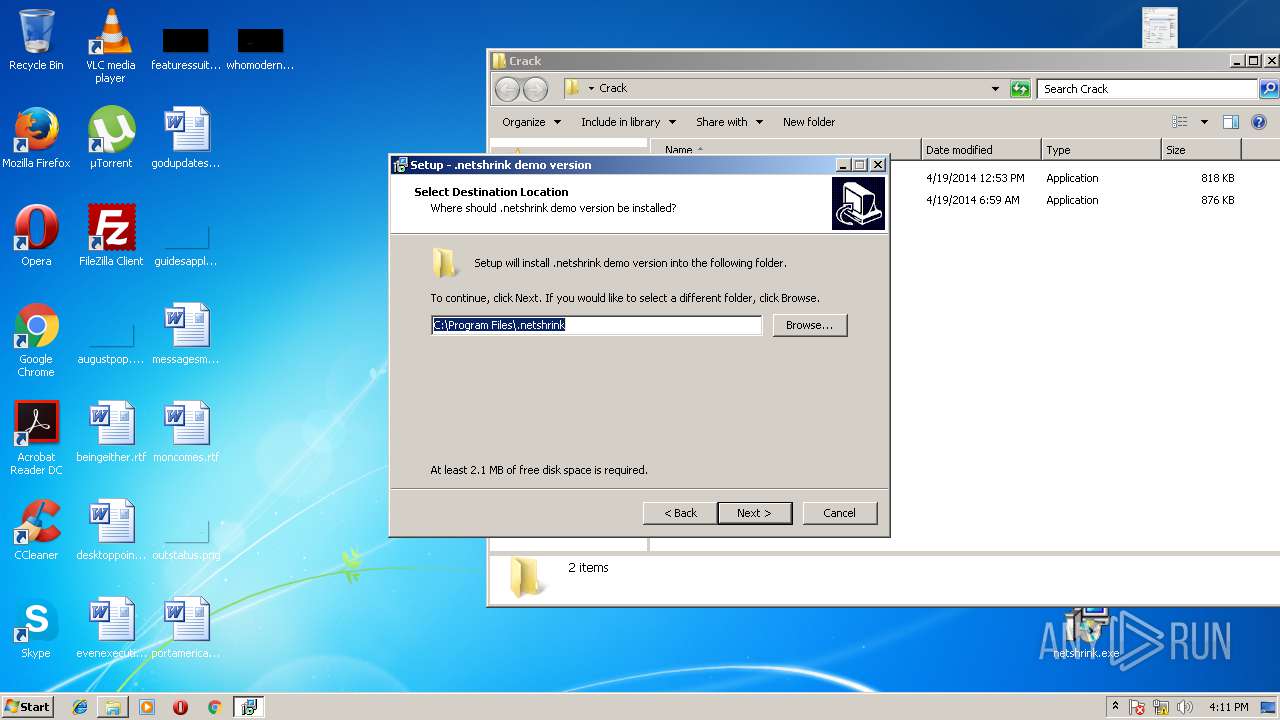This screenshot has width=1280, height=720.
Task: Open beingeither.rtf document
Action: click(x=111, y=432)
